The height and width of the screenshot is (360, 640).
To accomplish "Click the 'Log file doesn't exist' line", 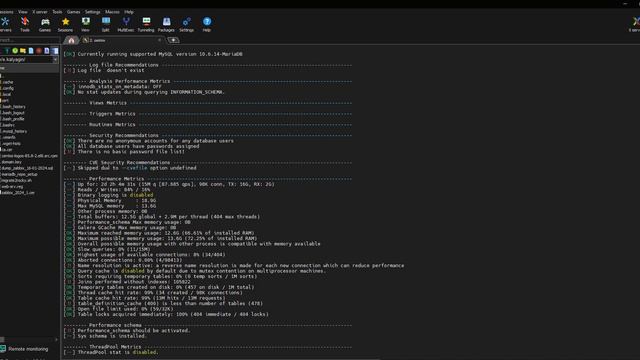I will point(104,70).
